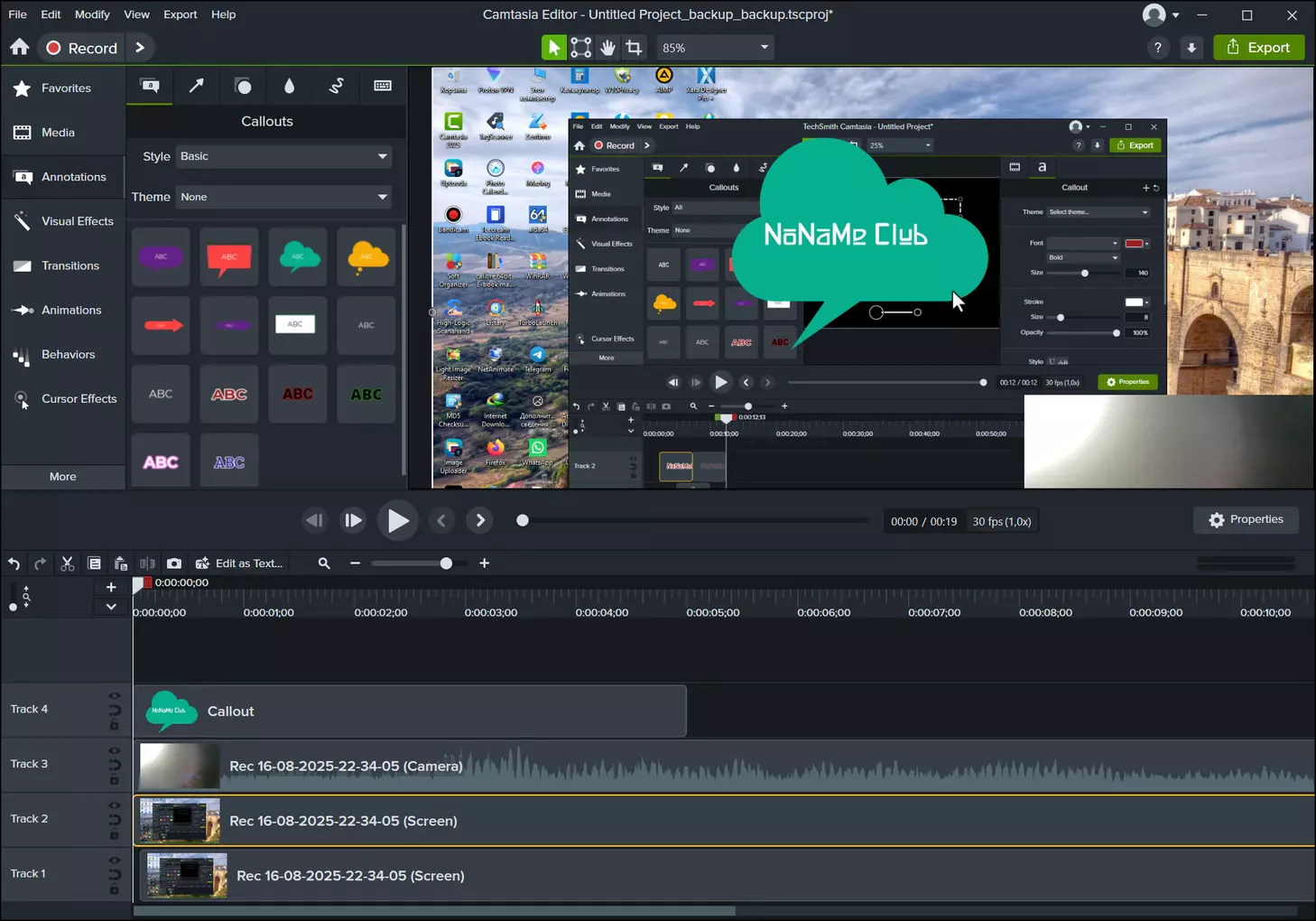The image size is (1316, 921).
Task: Step back one frame in playback
Action: point(314,520)
